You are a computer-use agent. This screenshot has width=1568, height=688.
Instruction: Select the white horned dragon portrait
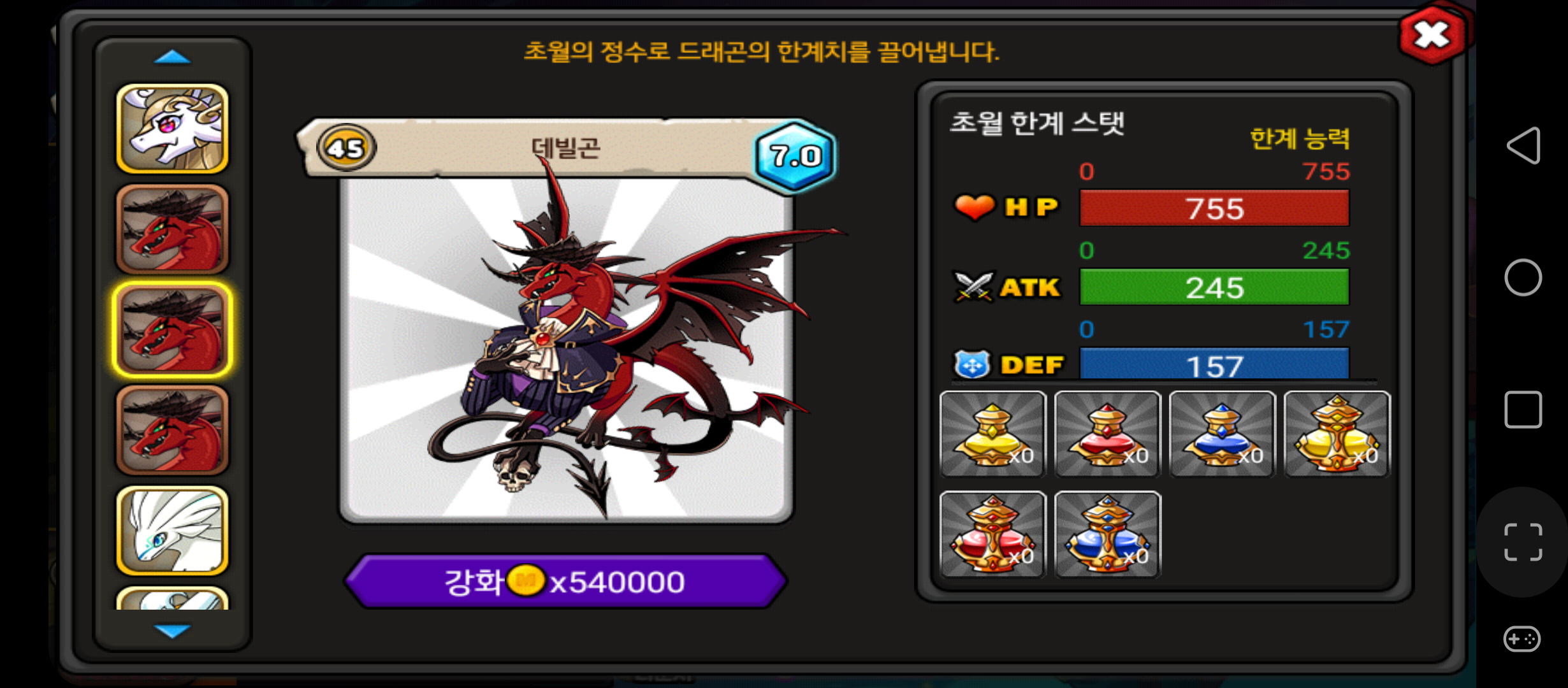pos(172,129)
